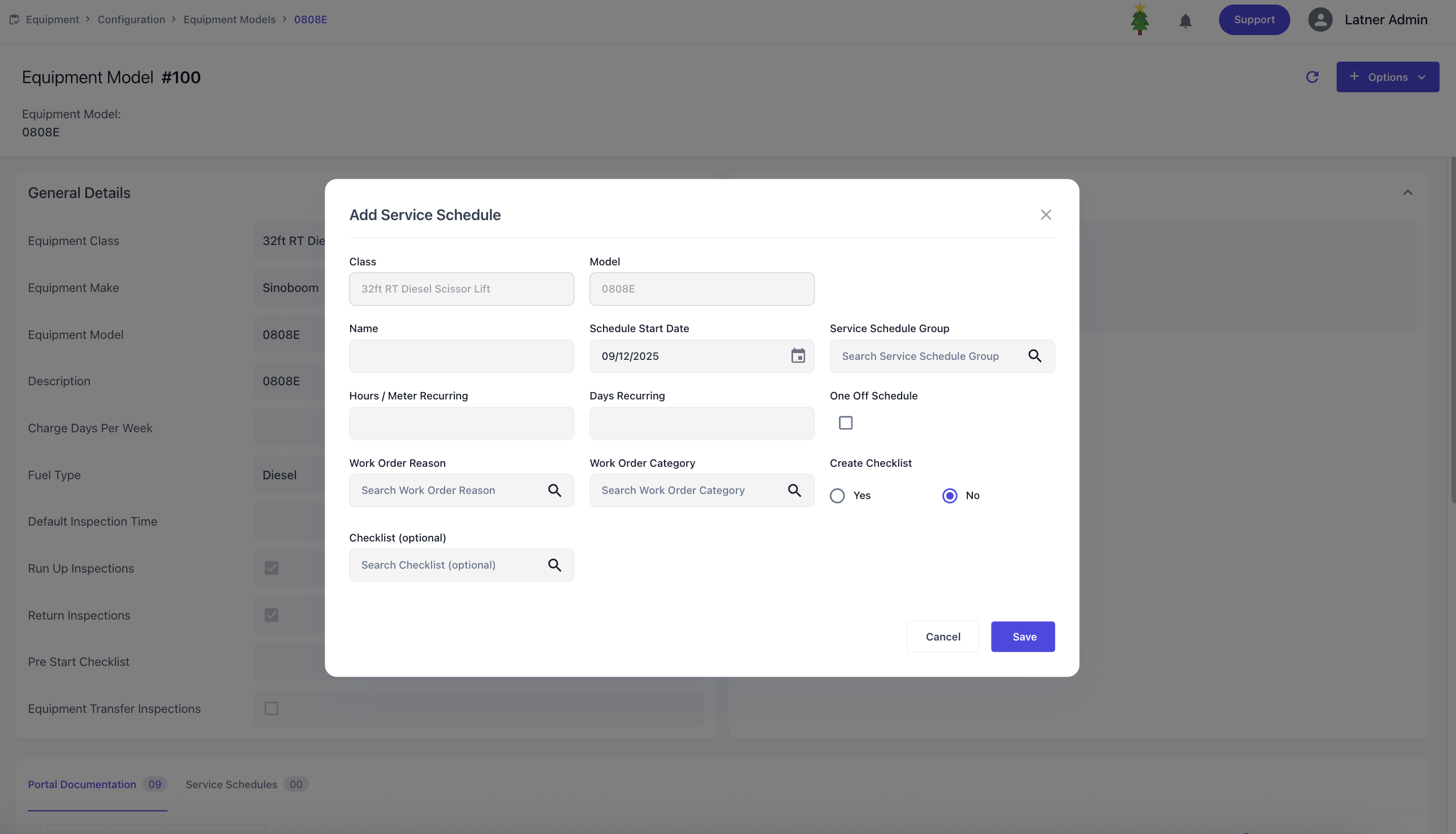Expand the Options dropdown button
Viewport: 1456px width, 834px height.
1387,77
